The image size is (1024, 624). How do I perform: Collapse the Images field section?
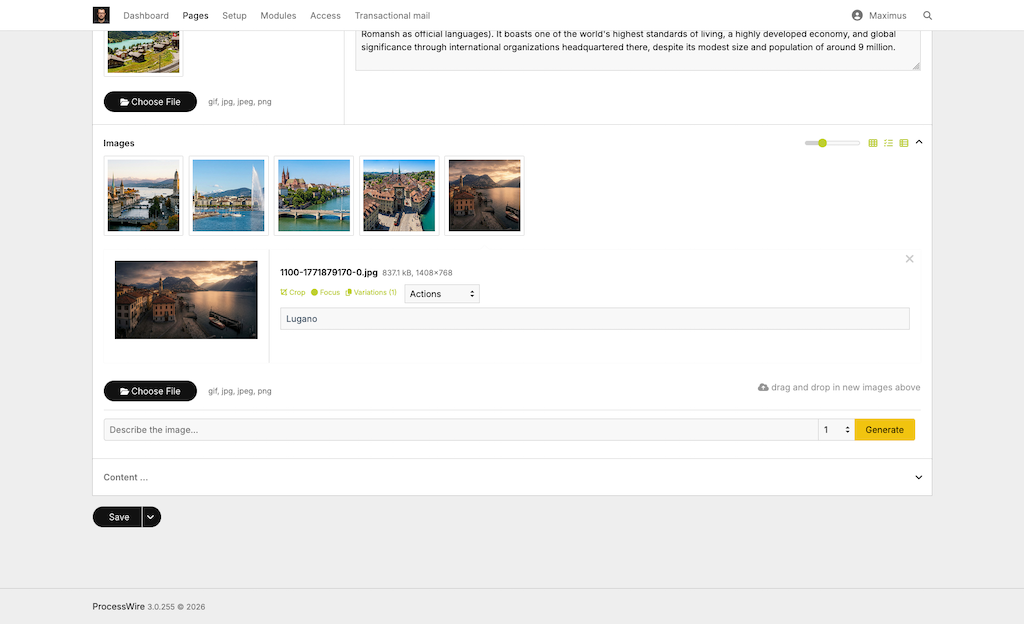[x=919, y=142]
